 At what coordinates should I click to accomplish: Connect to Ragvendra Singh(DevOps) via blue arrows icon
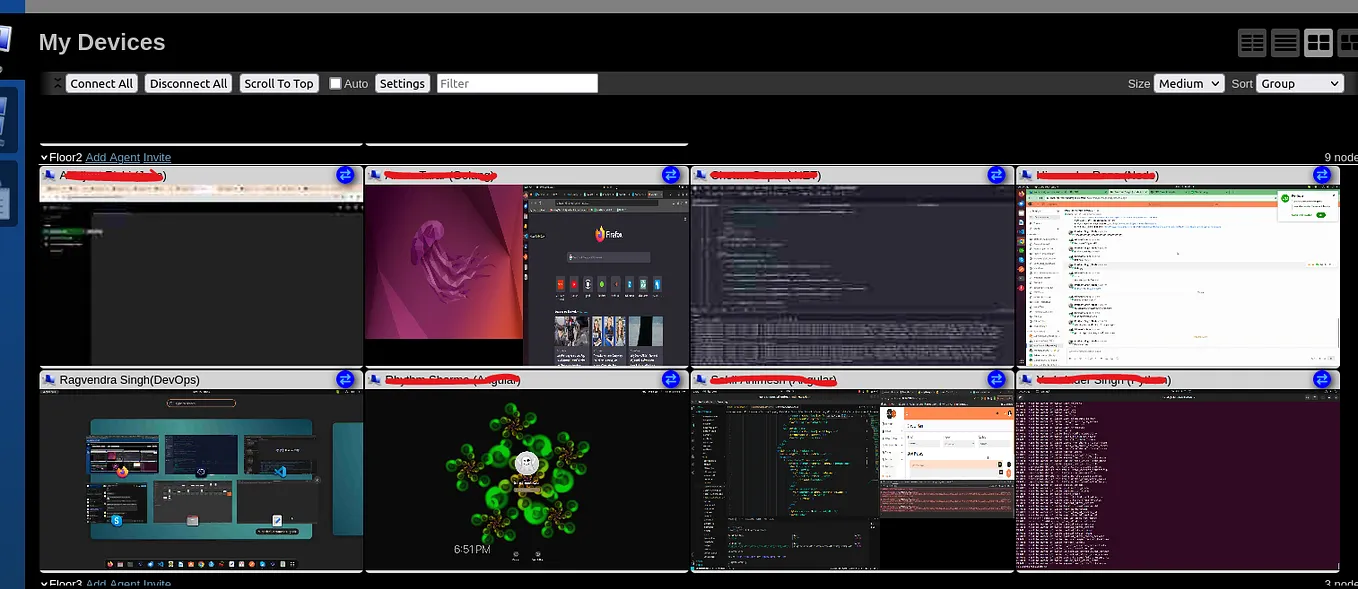point(345,379)
